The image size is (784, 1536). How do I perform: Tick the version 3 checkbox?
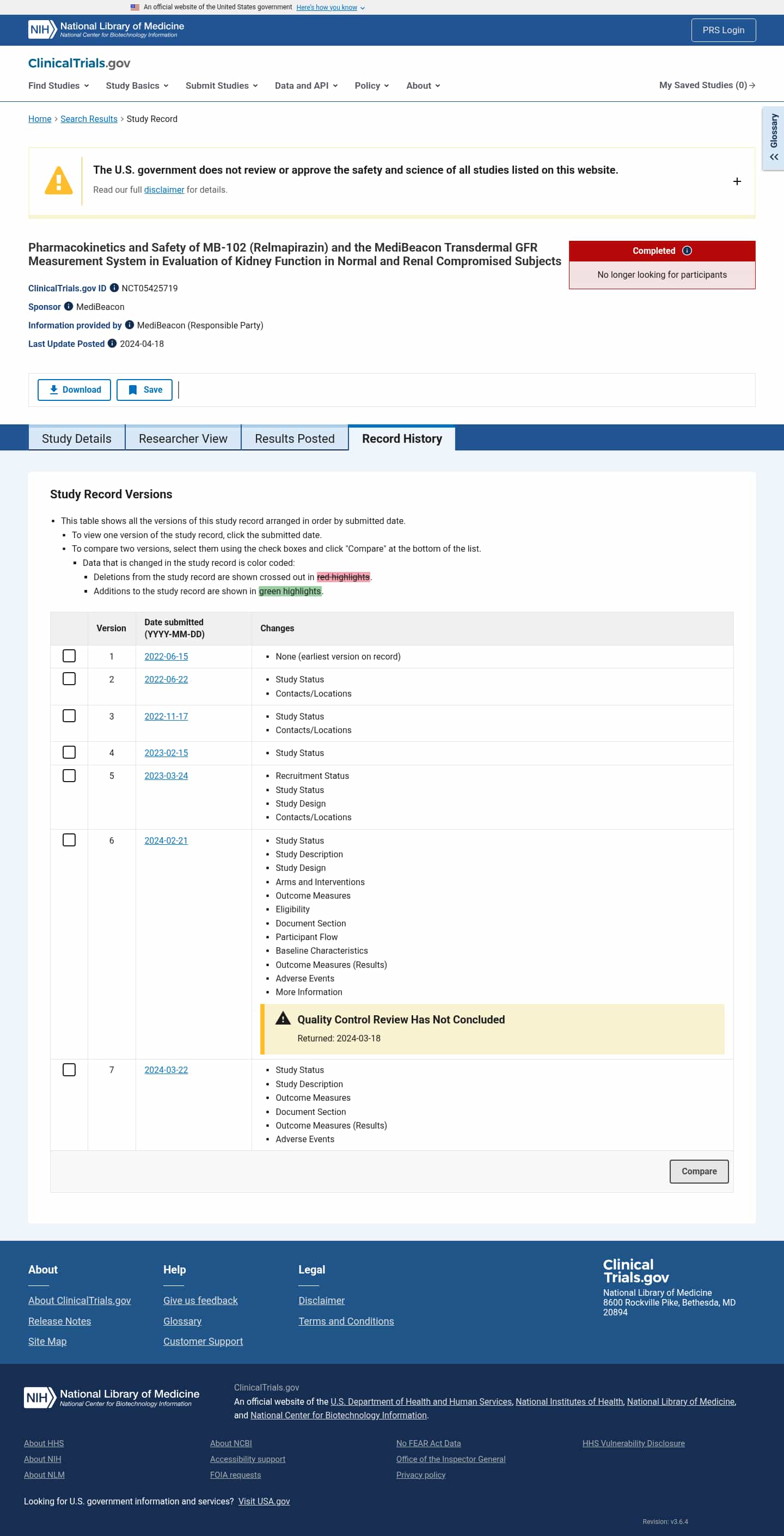pos(69,716)
